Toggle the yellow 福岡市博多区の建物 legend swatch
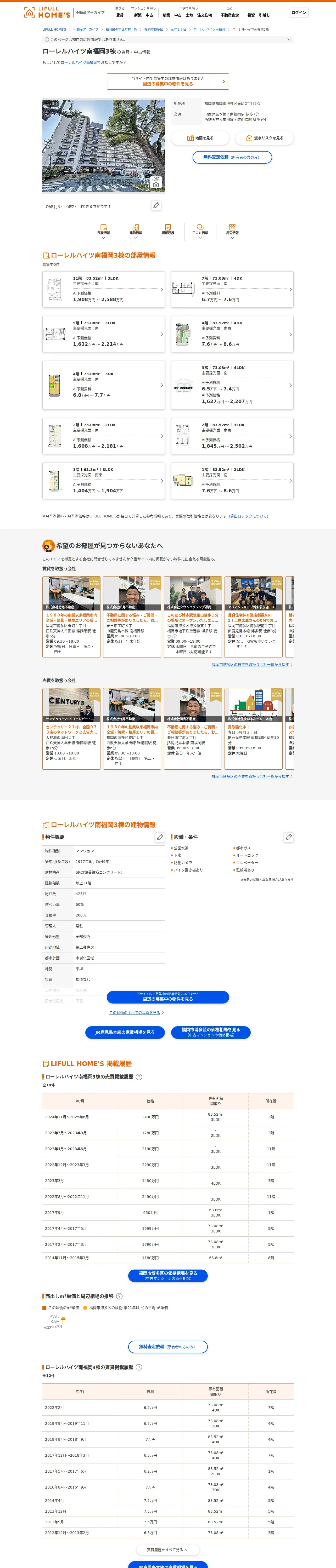 coord(85,1307)
